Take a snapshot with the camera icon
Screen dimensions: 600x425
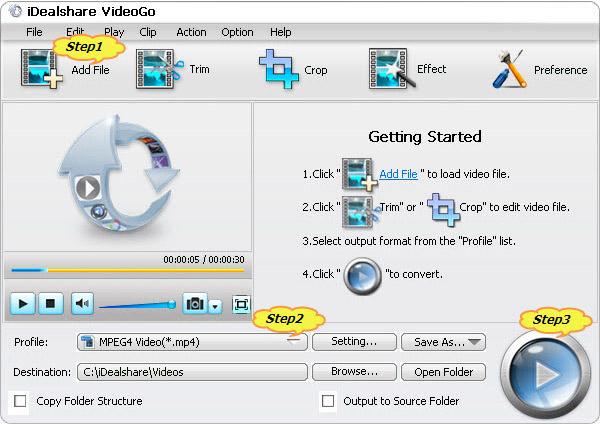195,304
